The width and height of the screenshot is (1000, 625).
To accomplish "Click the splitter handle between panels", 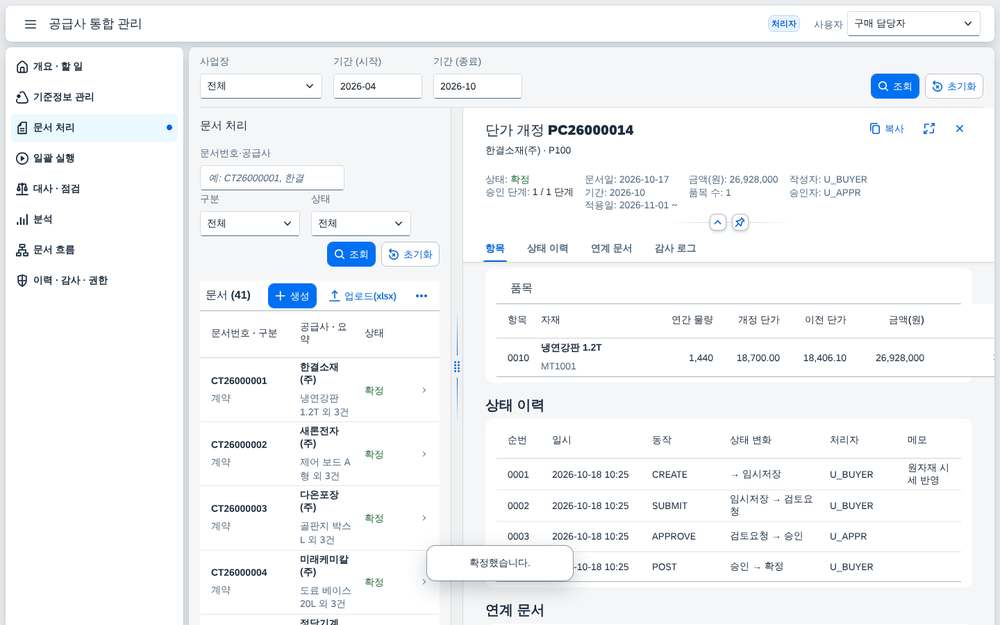I will tap(457, 367).
